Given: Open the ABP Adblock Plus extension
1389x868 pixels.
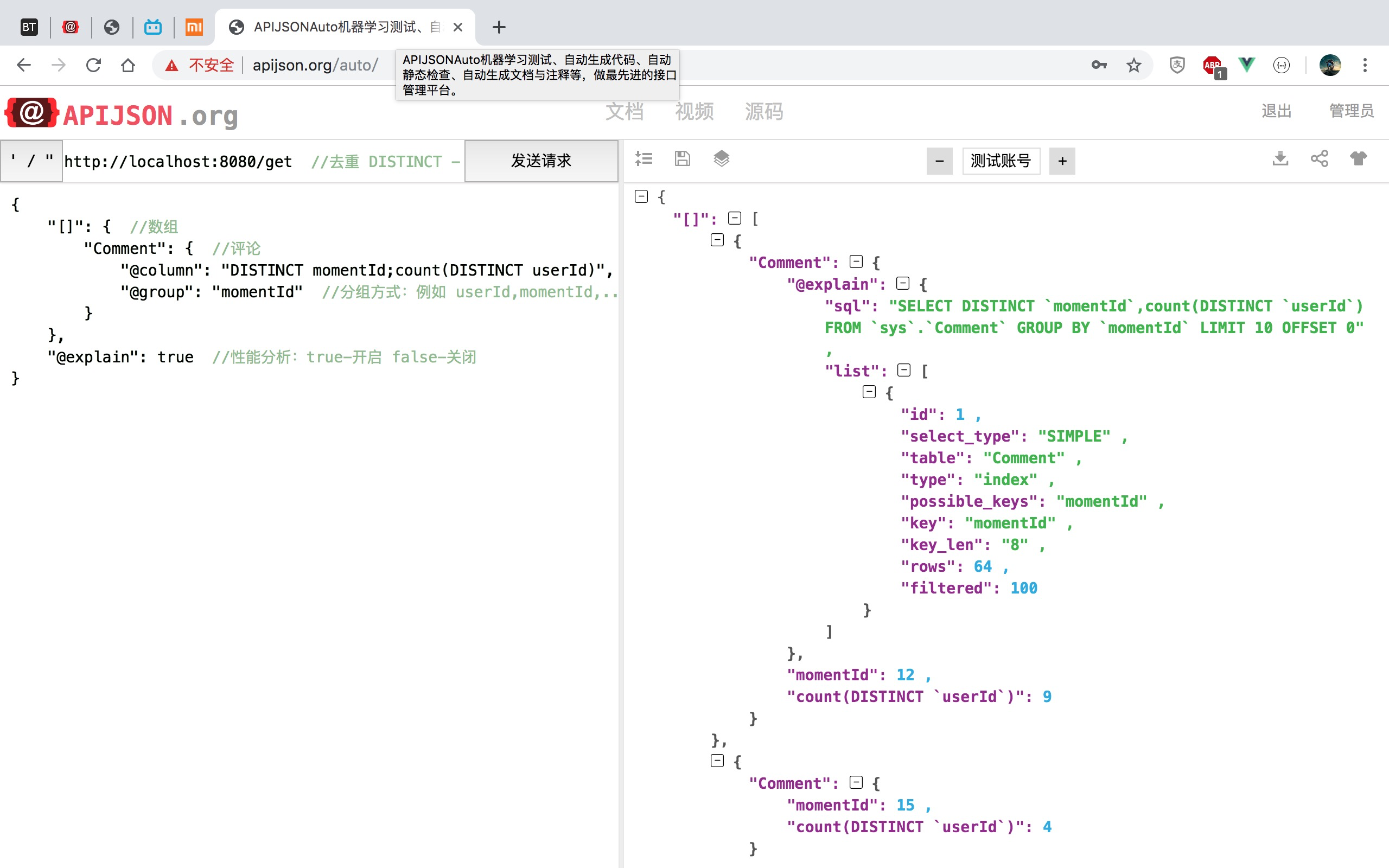Looking at the screenshot, I should click(x=1213, y=66).
